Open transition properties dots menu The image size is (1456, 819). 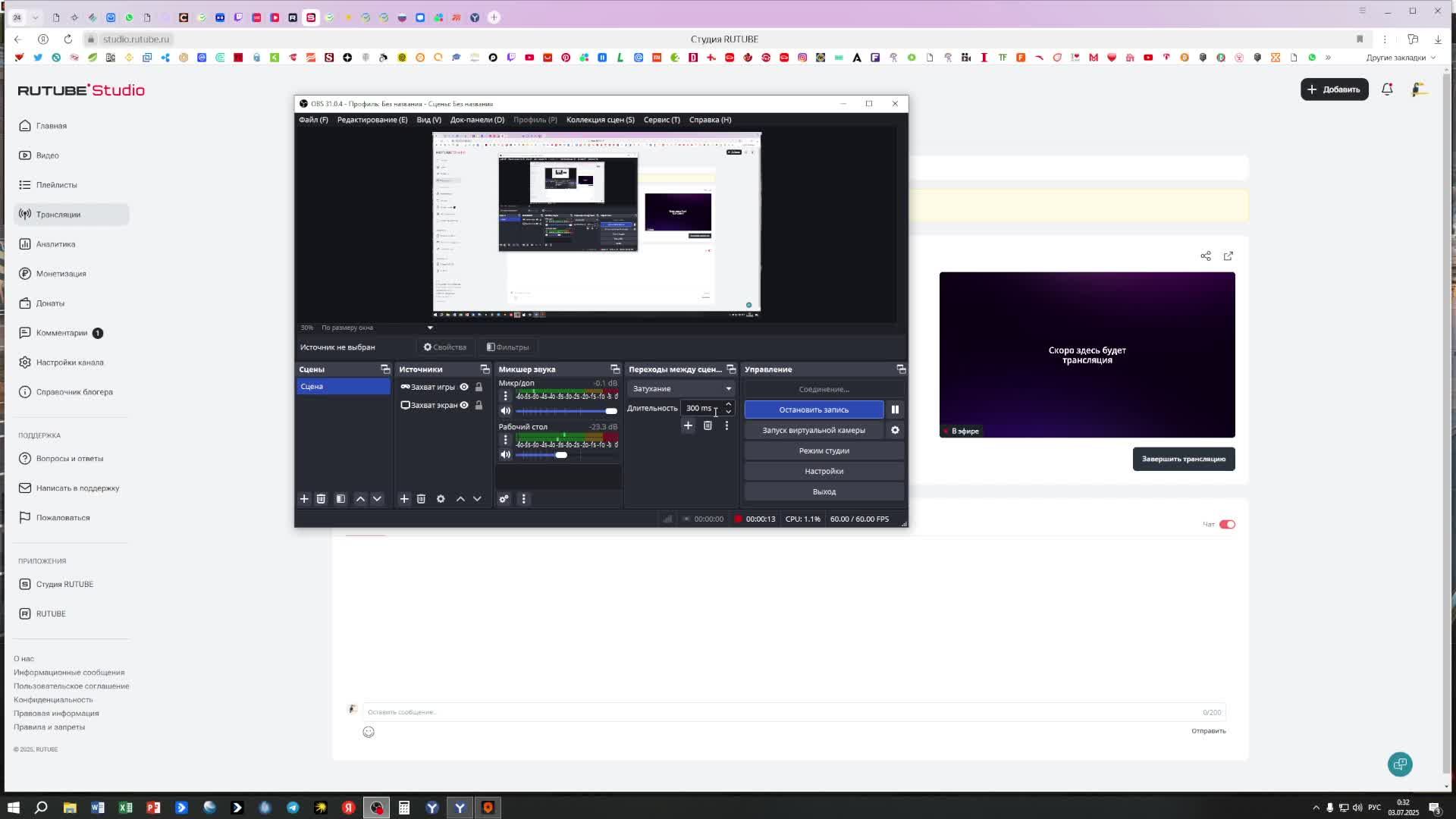tap(726, 425)
